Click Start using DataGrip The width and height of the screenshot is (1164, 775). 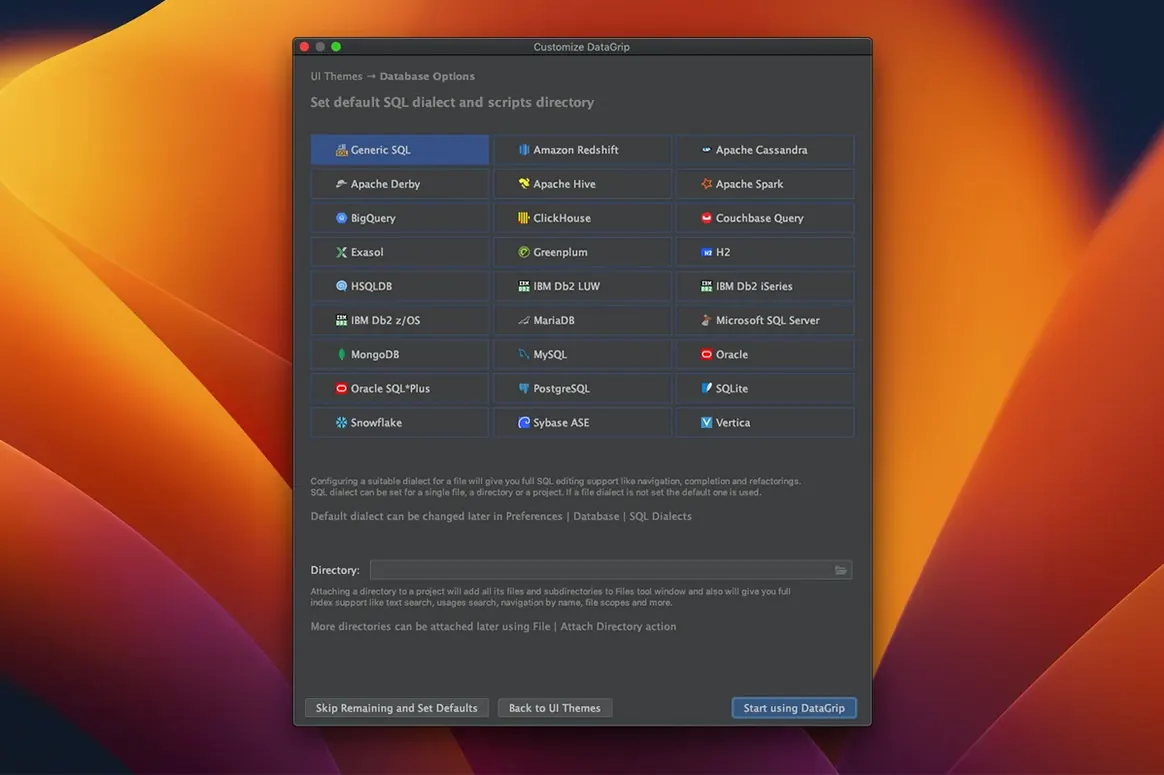(x=794, y=708)
